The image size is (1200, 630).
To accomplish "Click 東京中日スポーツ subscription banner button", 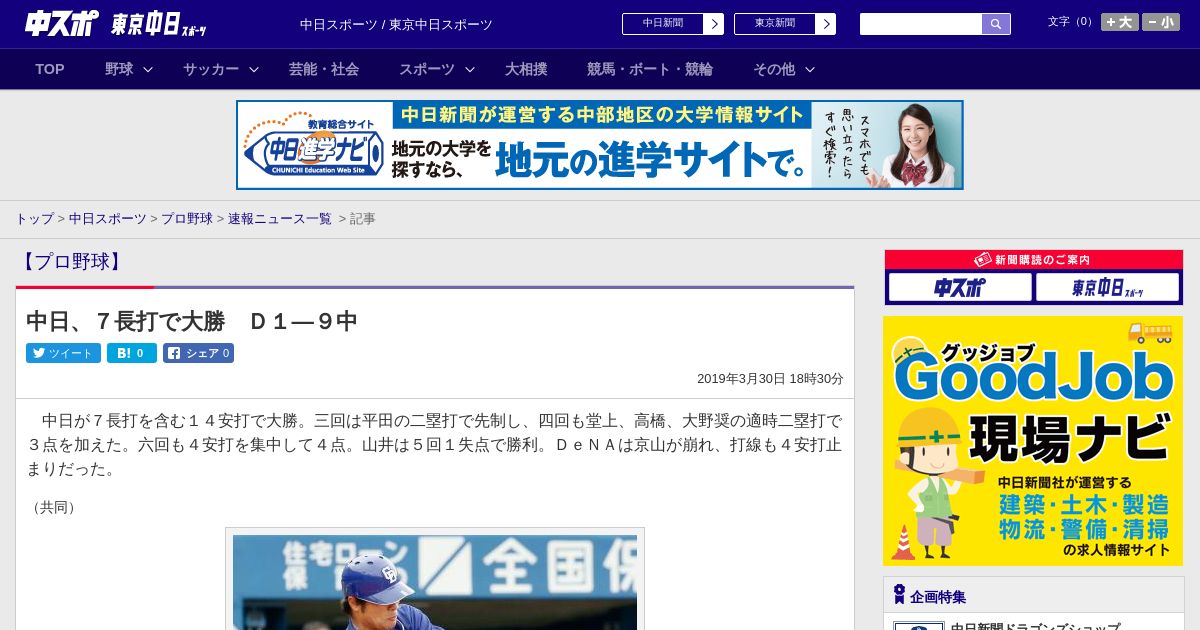I will (1107, 288).
